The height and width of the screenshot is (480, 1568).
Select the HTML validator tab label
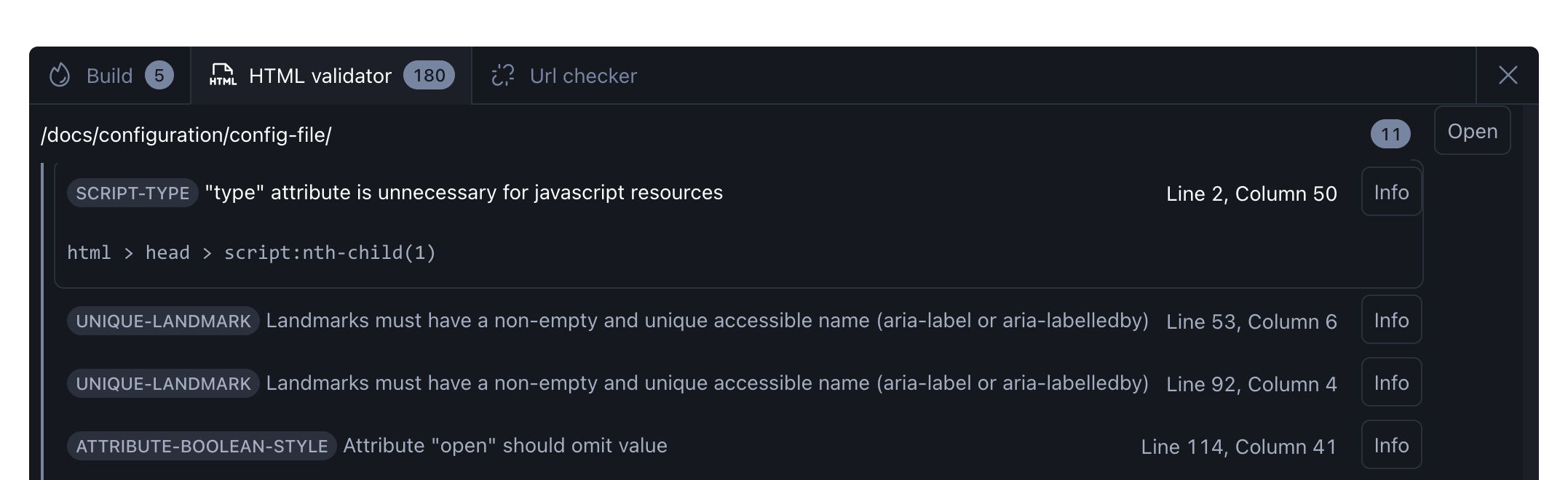[x=320, y=76]
